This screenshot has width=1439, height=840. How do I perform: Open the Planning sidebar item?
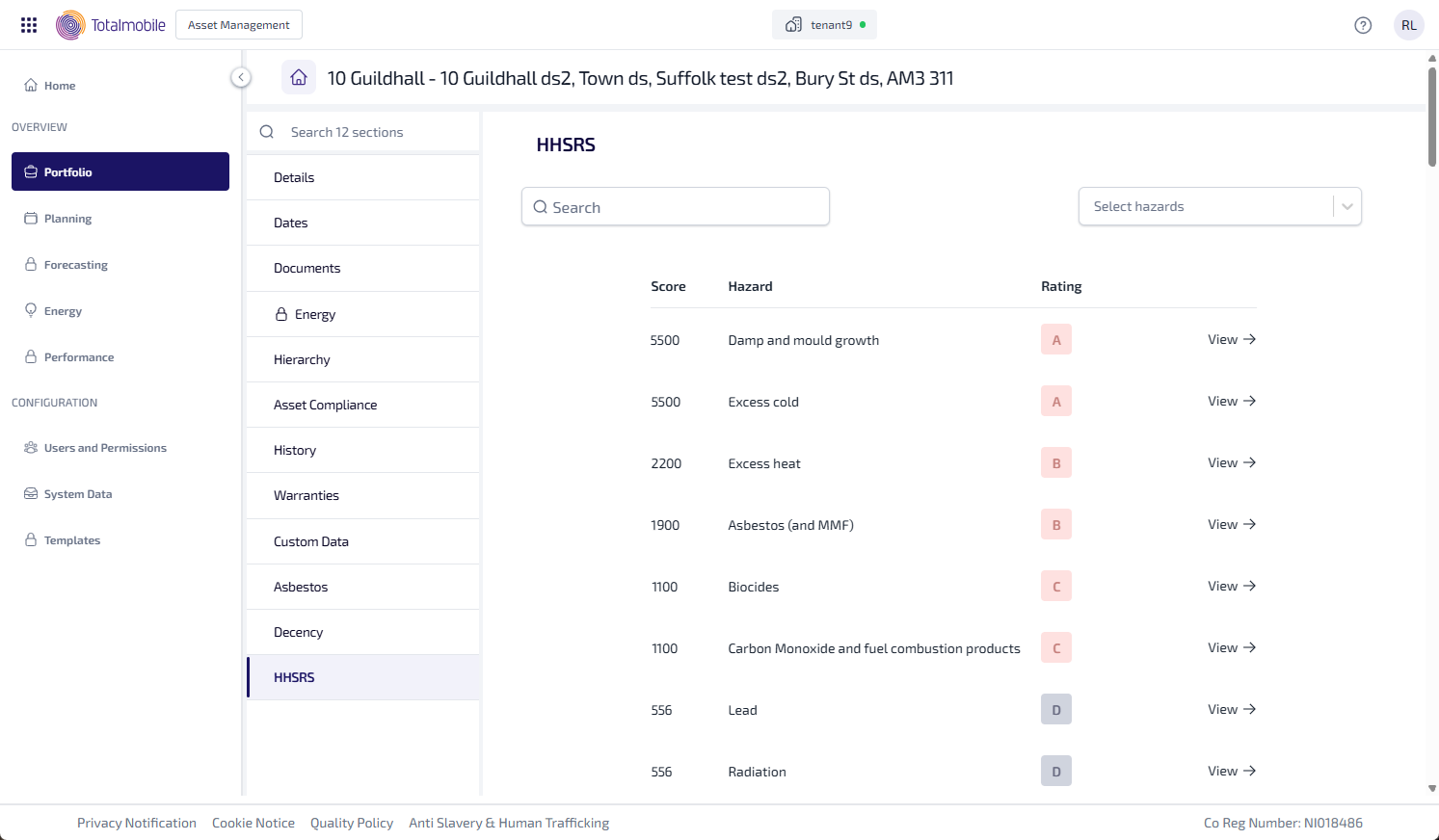pos(67,219)
